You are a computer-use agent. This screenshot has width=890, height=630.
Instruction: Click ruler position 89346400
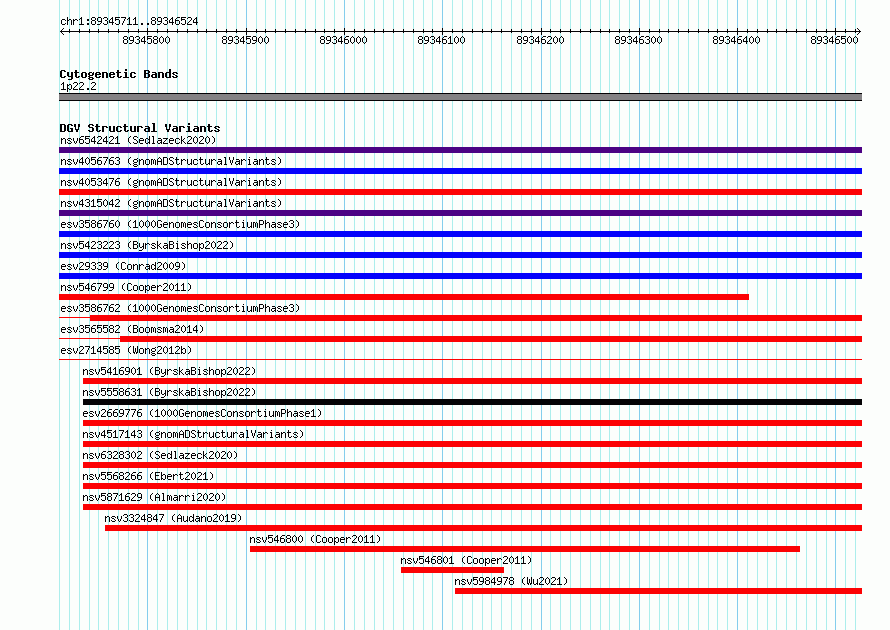point(737,40)
